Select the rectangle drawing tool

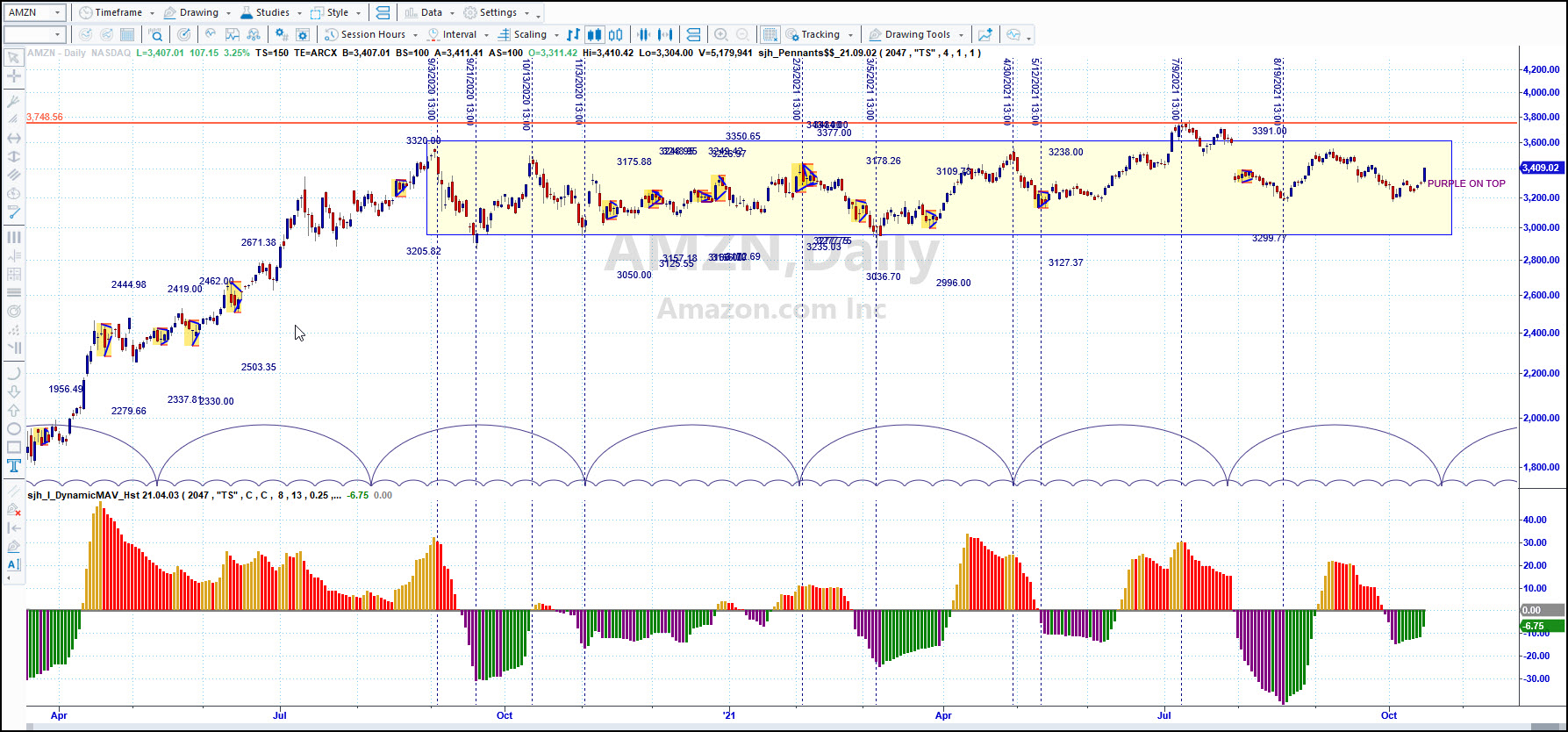tap(13, 448)
